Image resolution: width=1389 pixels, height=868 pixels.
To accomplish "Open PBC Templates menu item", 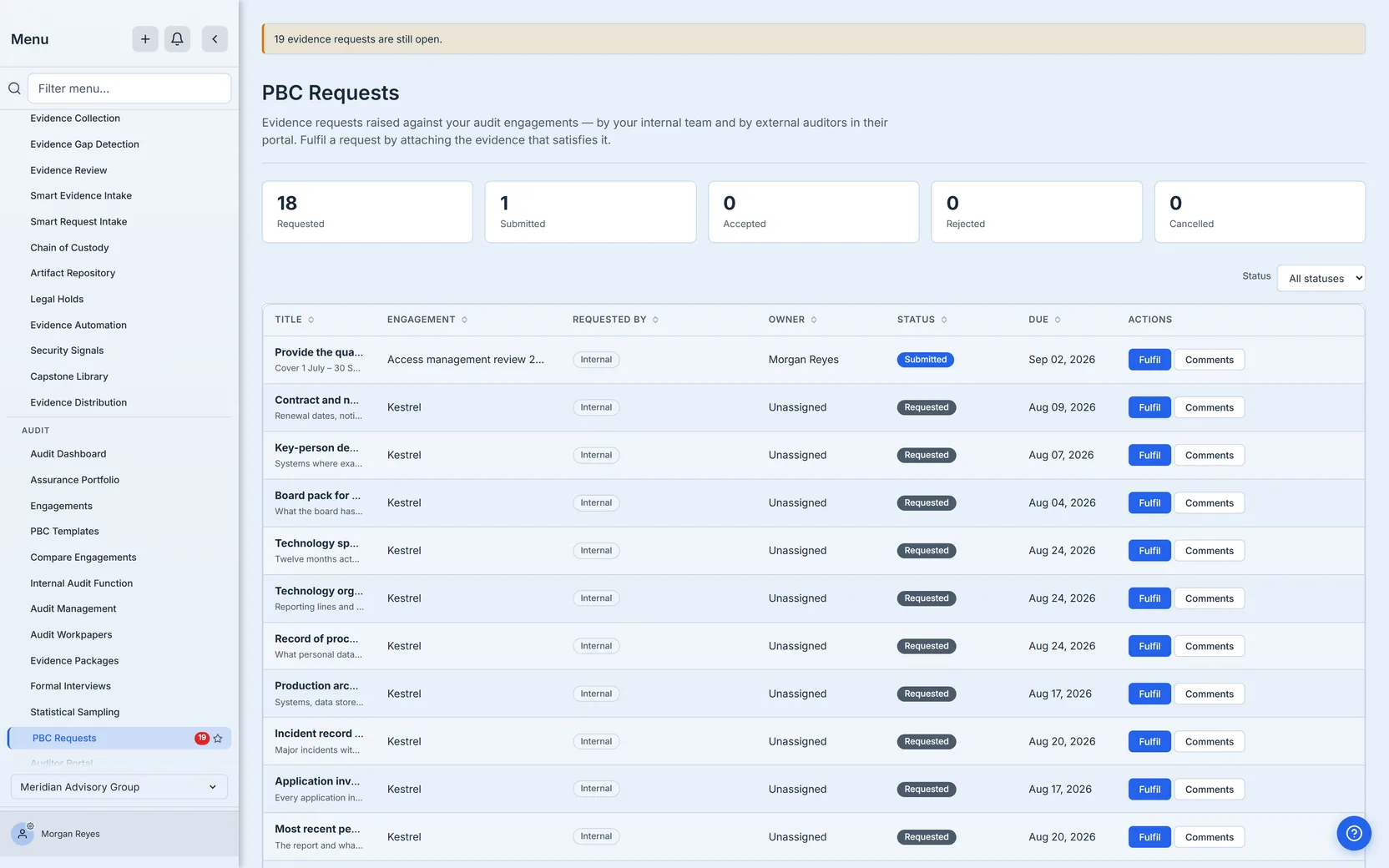I will (64, 532).
